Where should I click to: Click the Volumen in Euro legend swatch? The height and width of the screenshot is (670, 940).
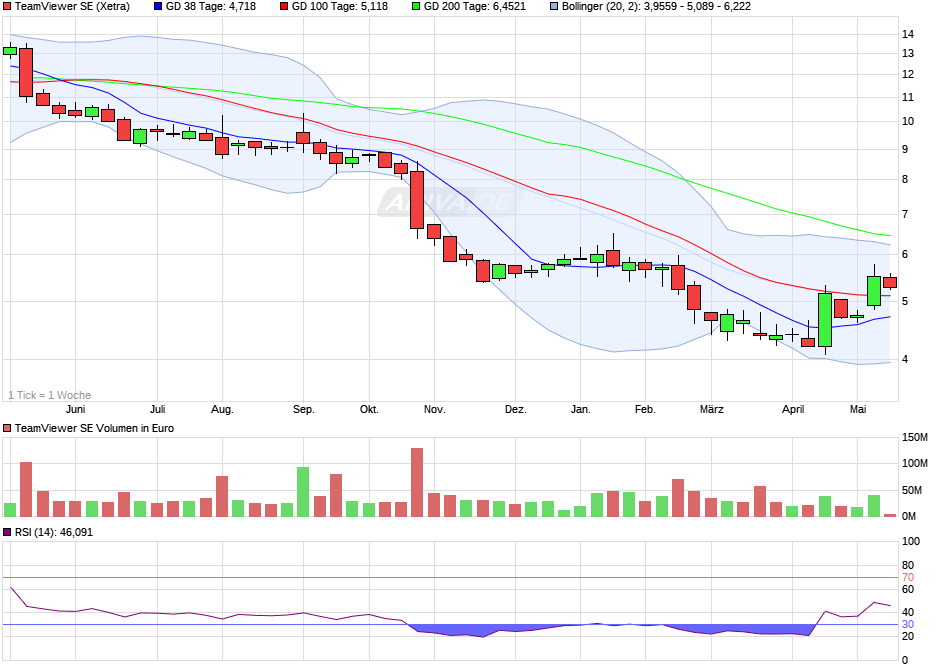click(7, 428)
